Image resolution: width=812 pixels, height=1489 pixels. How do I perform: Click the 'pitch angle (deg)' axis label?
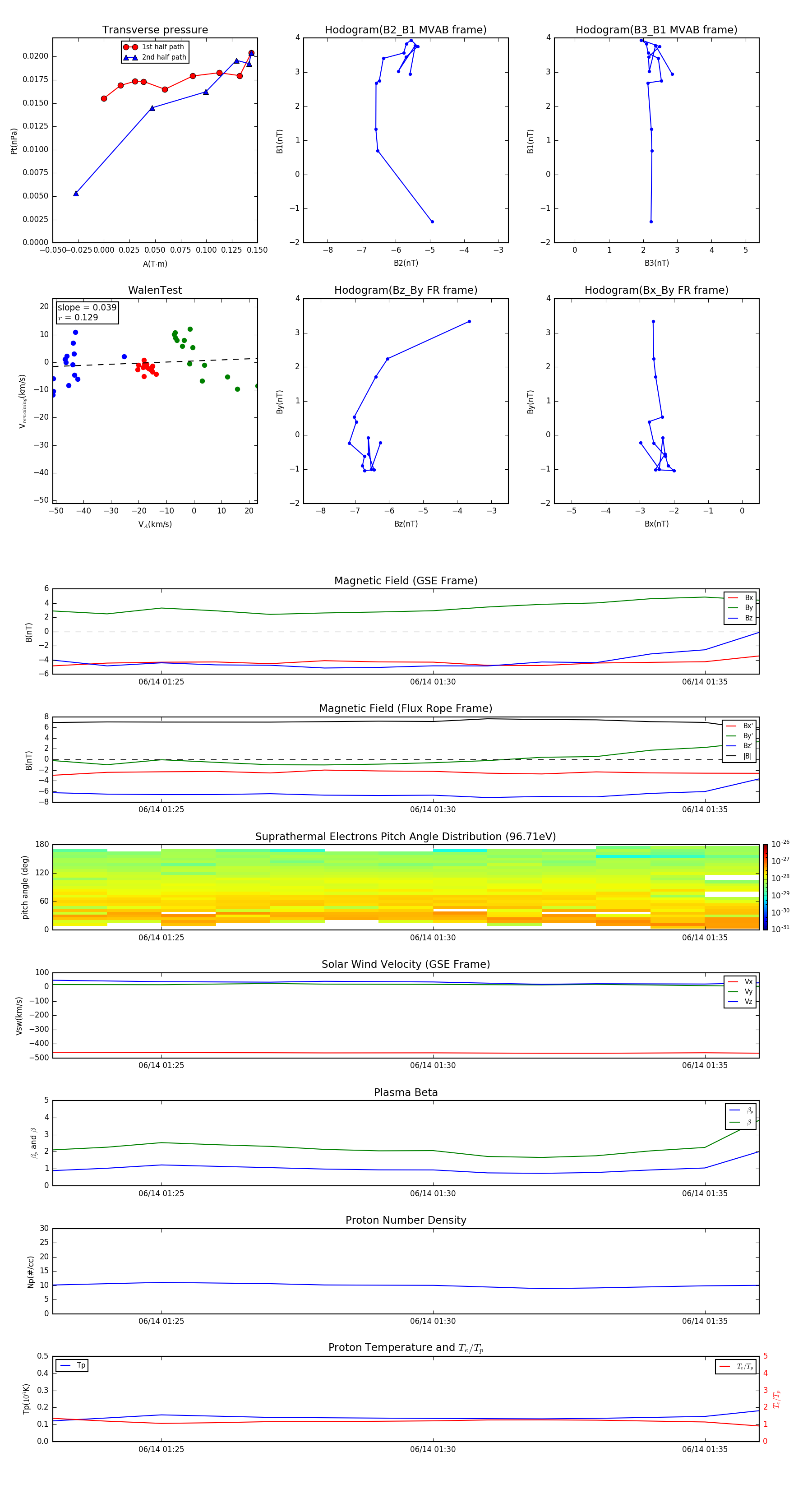25,887
